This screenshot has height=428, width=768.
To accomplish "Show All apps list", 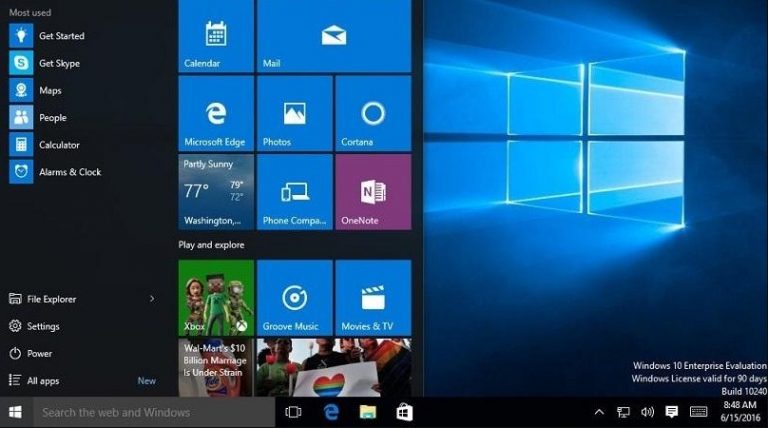I will [34, 380].
